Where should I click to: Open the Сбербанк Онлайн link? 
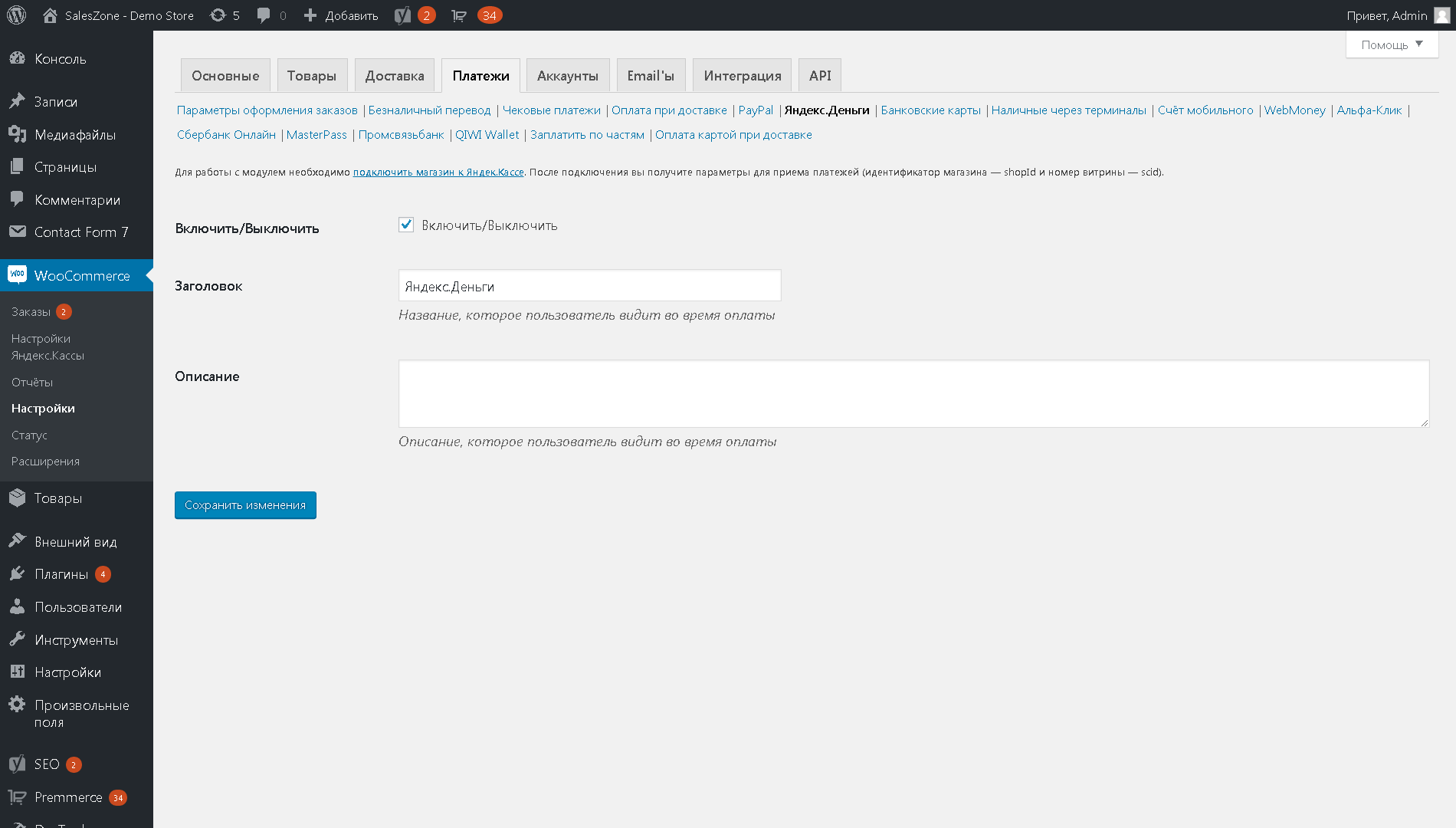[x=226, y=135]
